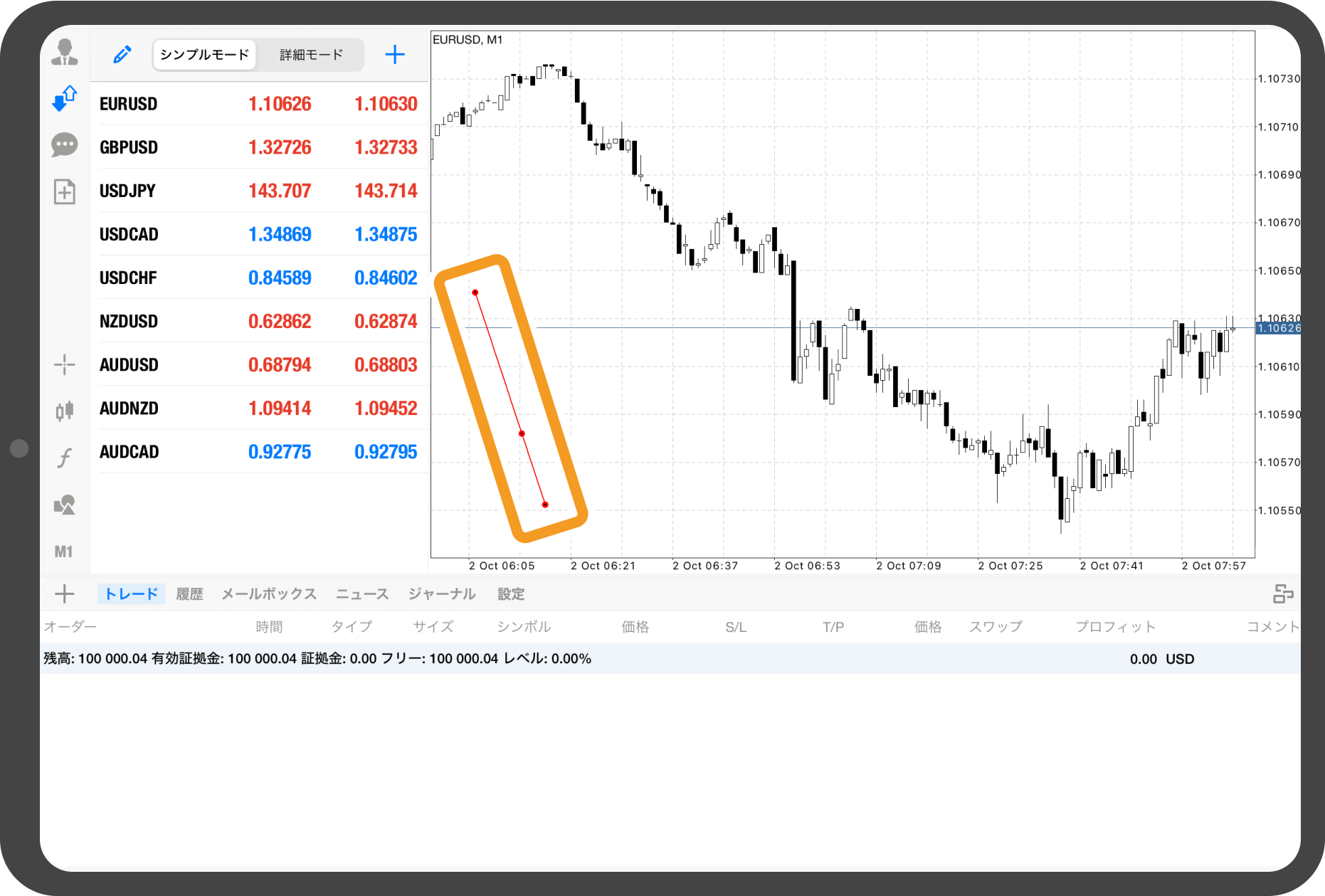
Task: Open the objects shapes icon
Action: click(x=65, y=505)
